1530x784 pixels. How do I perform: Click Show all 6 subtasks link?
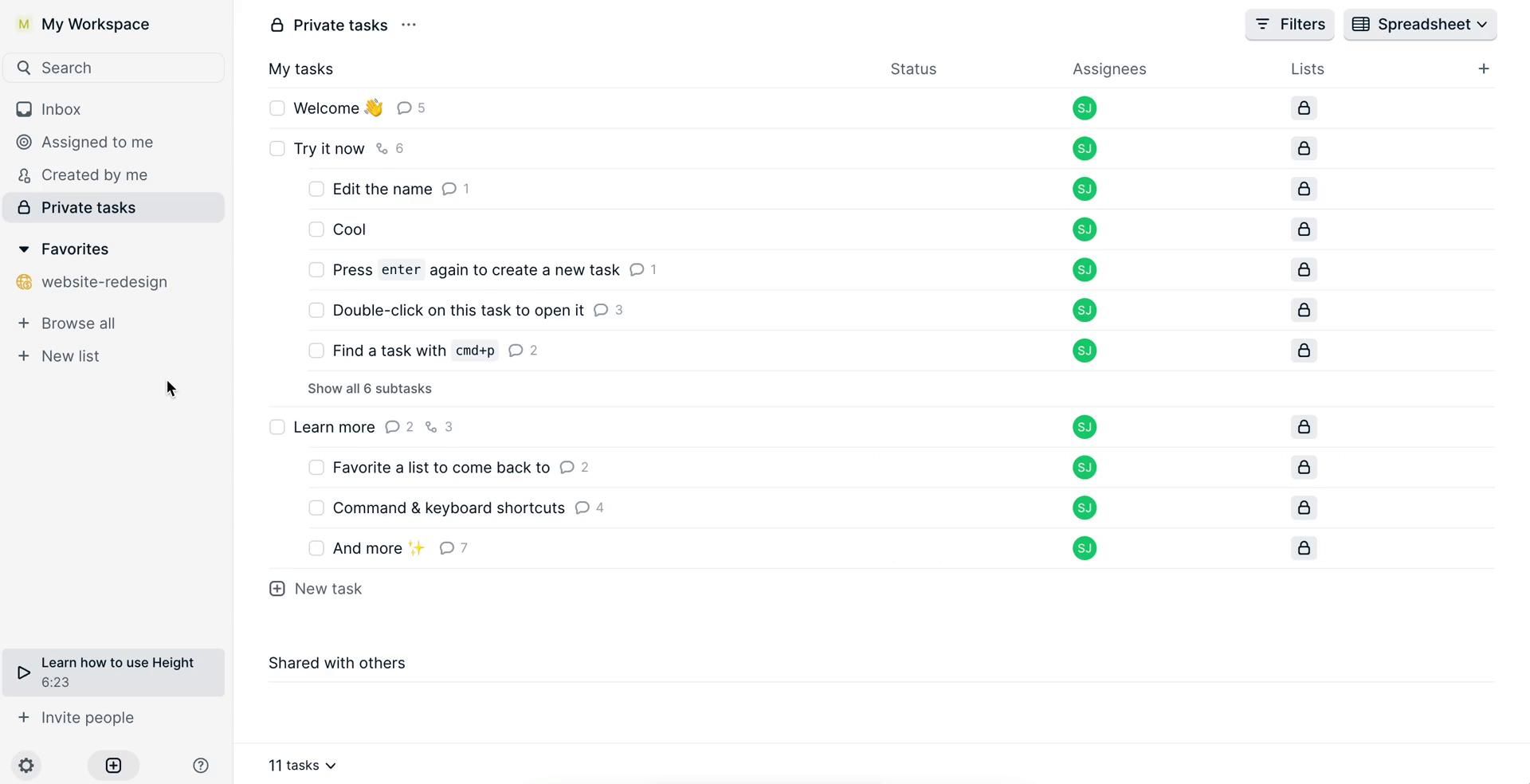[370, 389]
